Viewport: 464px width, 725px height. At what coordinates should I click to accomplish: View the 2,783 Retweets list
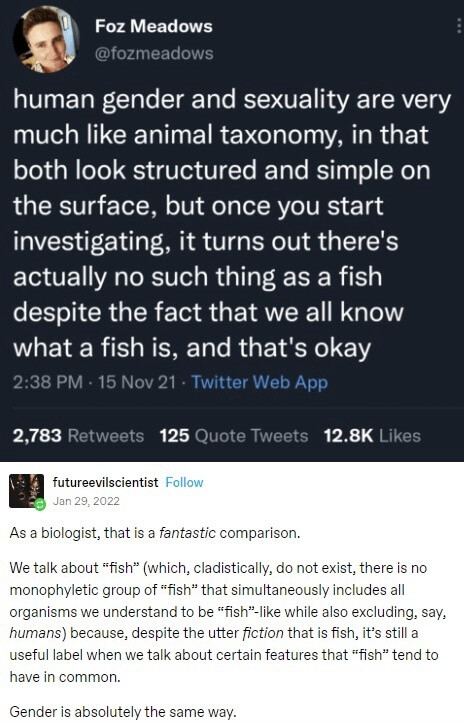click(78, 436)
